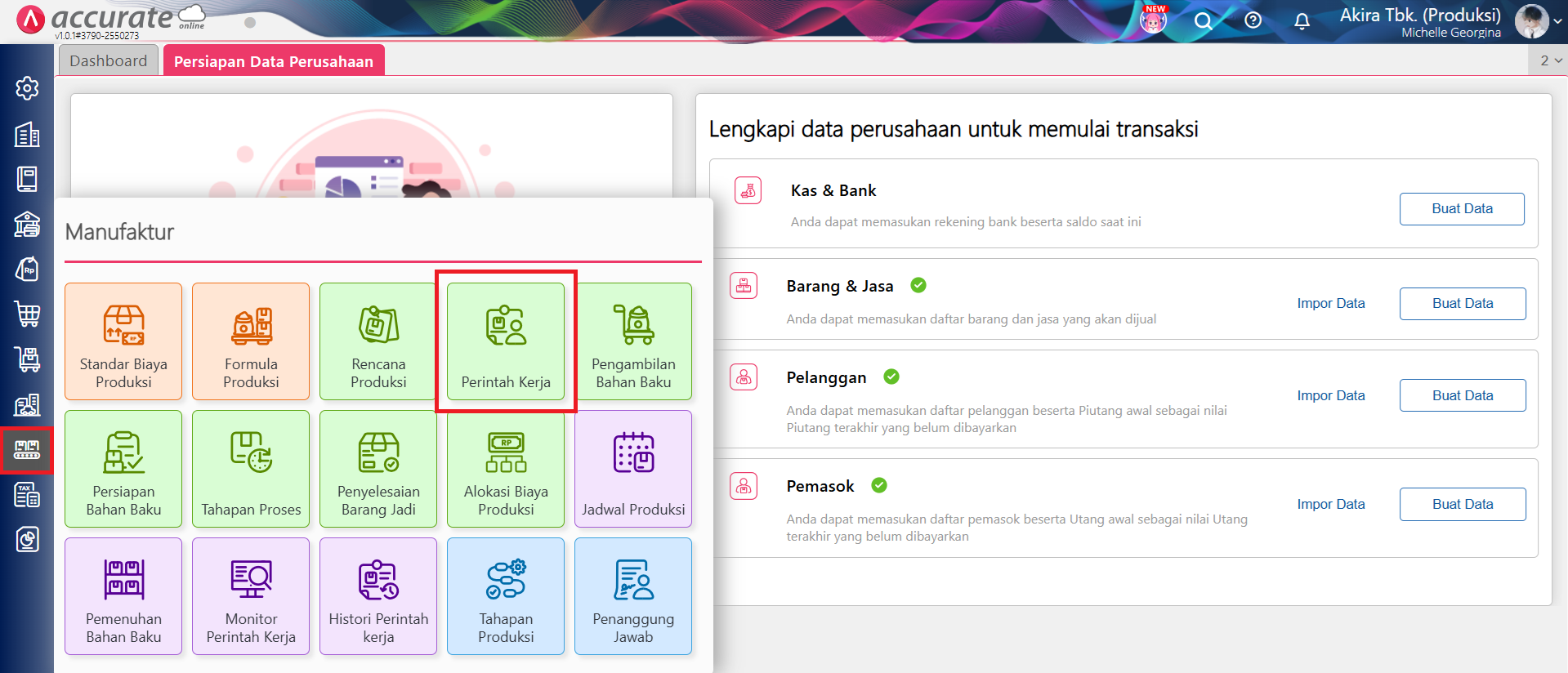Click the Manufaktur sidebar icon
Image resolution: width=1568 pixels, height=673 pixels.
click(27, 449)
